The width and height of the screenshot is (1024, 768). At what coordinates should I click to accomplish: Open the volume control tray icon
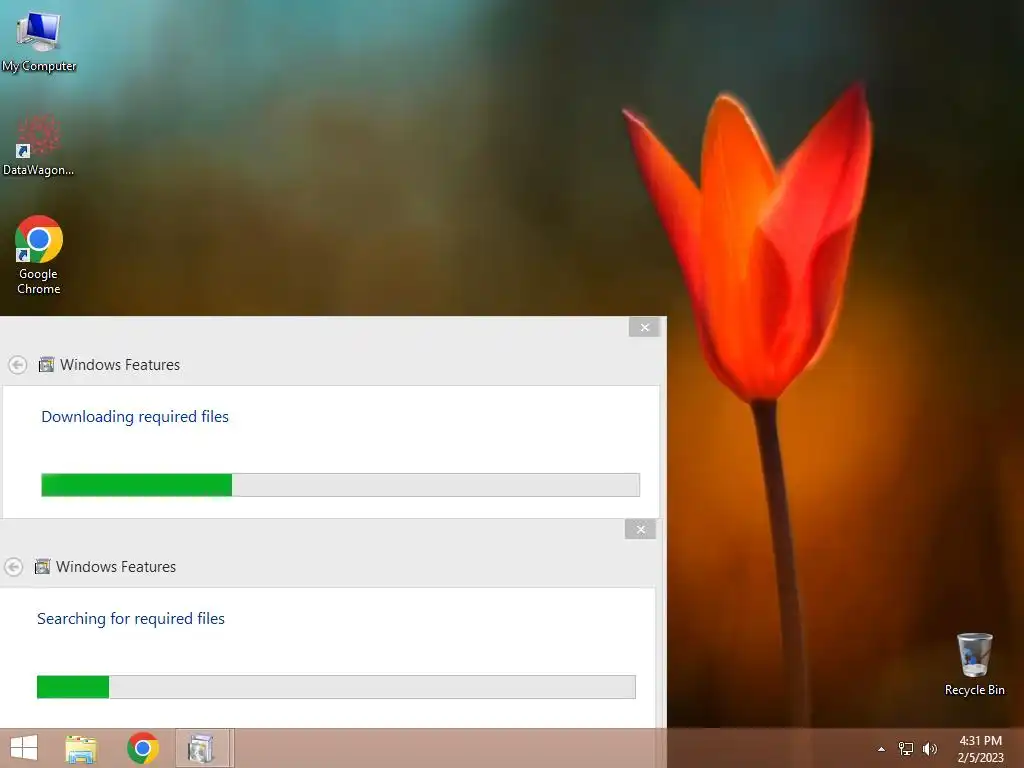[x=930, y=749]
